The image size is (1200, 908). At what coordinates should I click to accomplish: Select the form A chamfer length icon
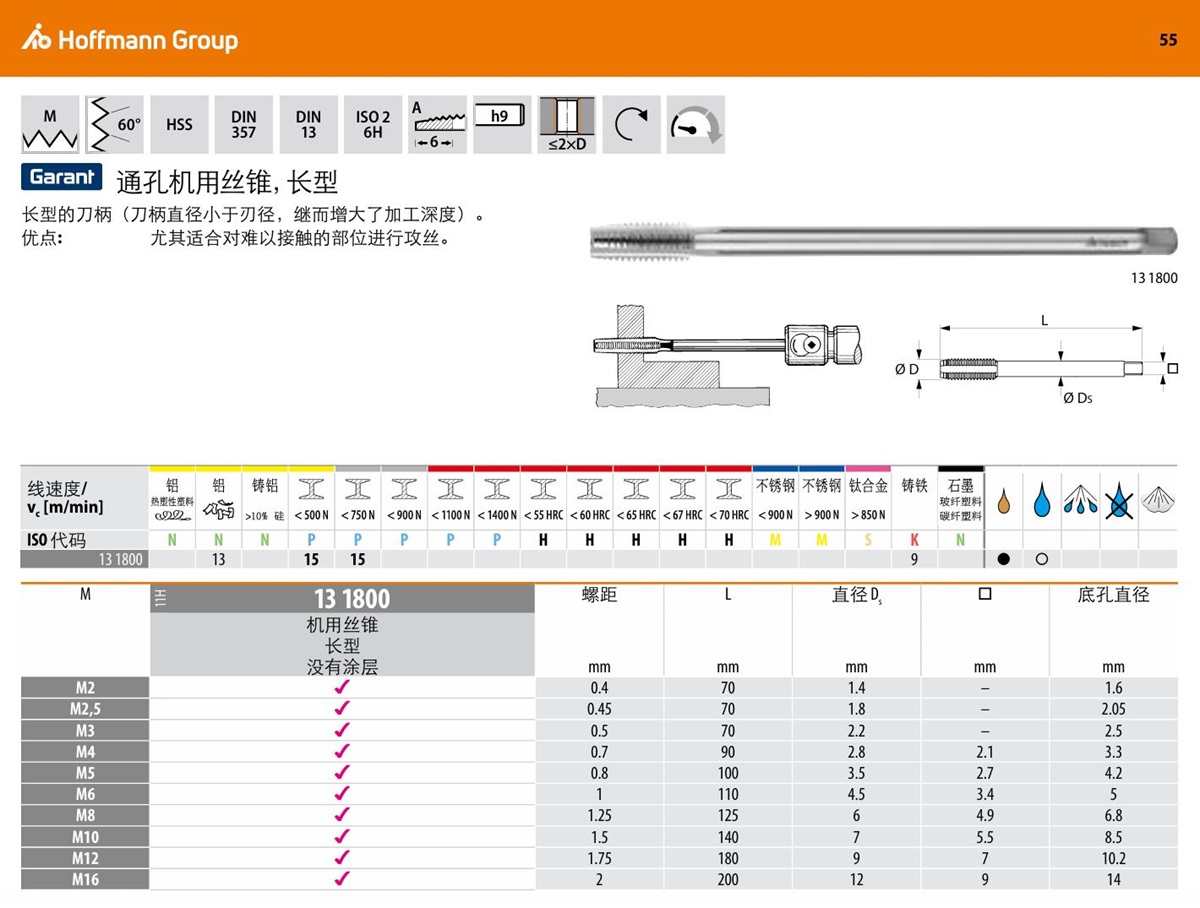pyautogui.click(x=437, y=125)
